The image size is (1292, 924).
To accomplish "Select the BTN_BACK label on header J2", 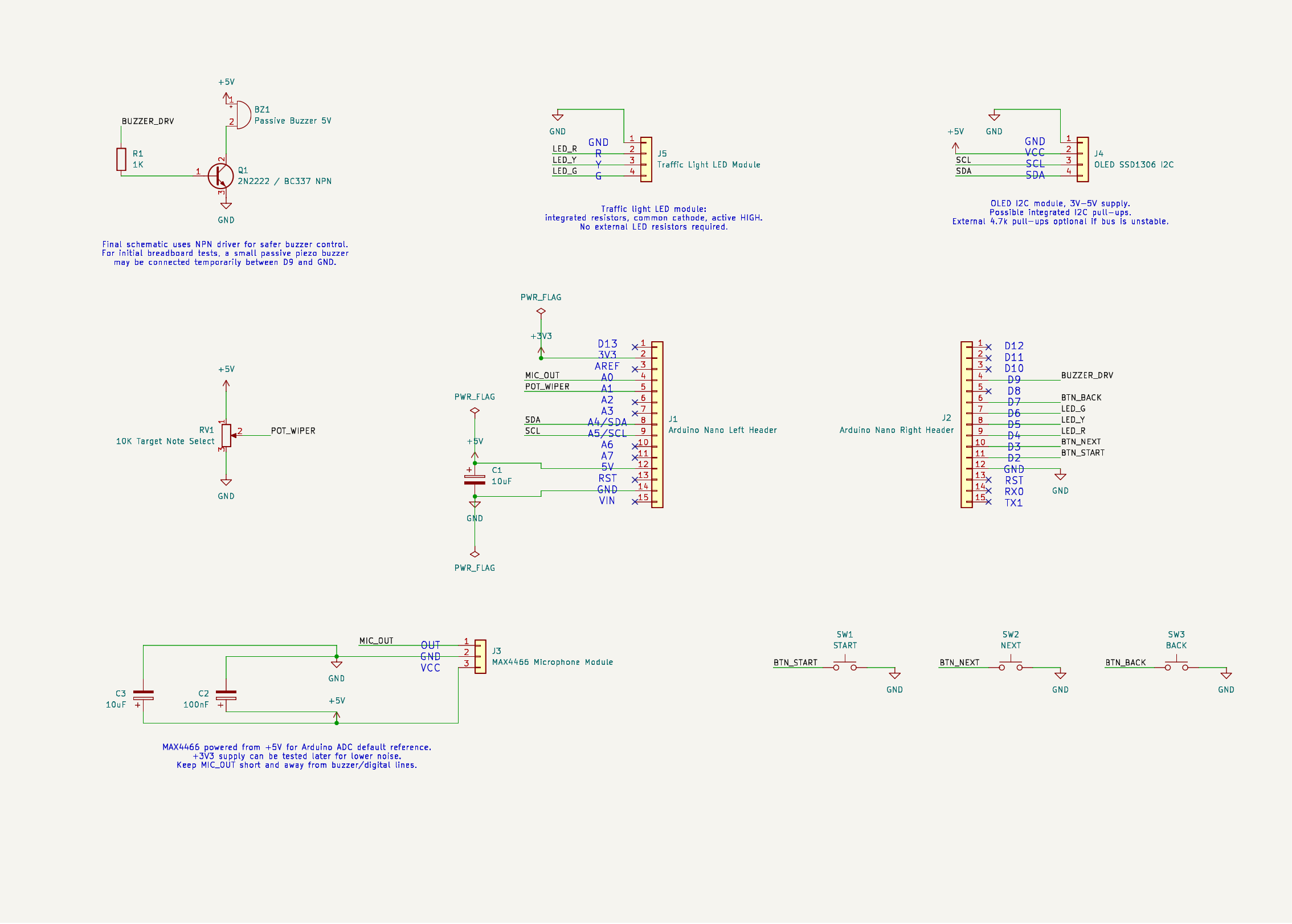I will (x=1081, y=398).
